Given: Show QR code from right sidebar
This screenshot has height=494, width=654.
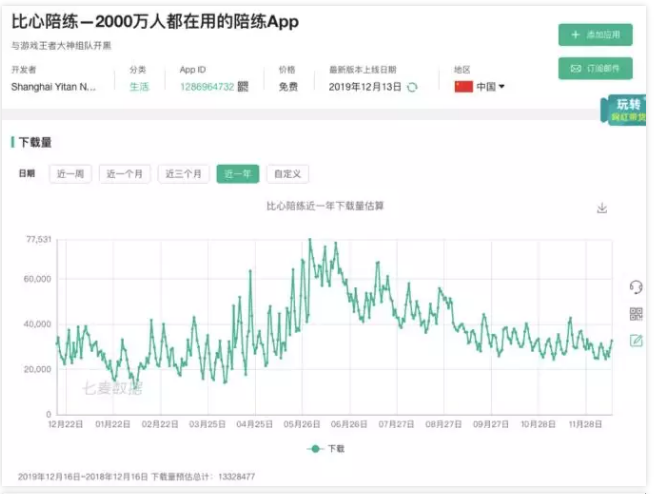Looking at the screenshot, I should 636,314.
